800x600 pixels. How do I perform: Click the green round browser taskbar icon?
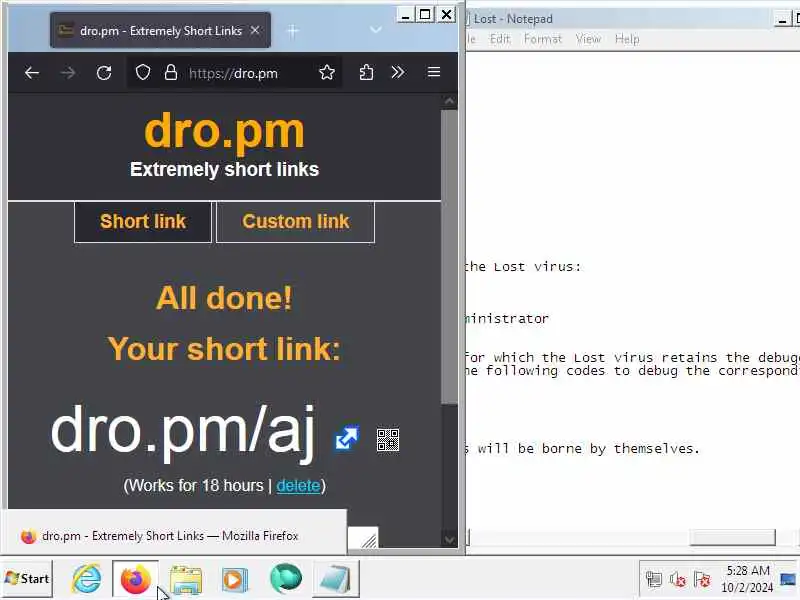[x=286, y=579]
